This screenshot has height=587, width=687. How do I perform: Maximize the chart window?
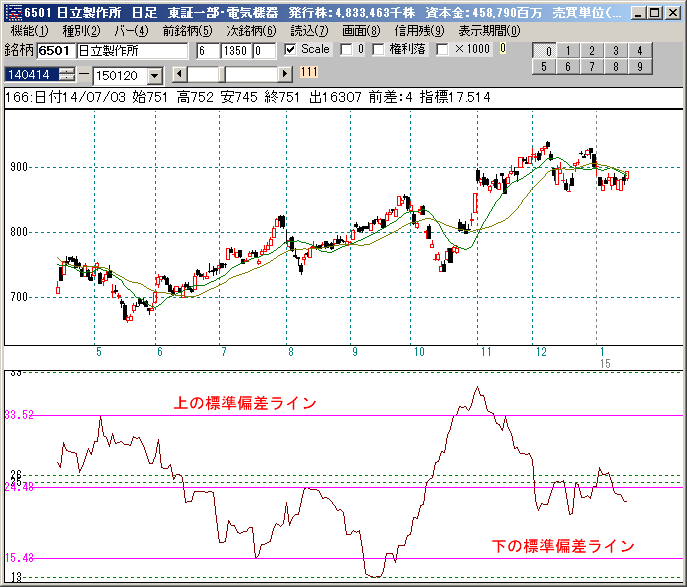[x=655, y=13]
